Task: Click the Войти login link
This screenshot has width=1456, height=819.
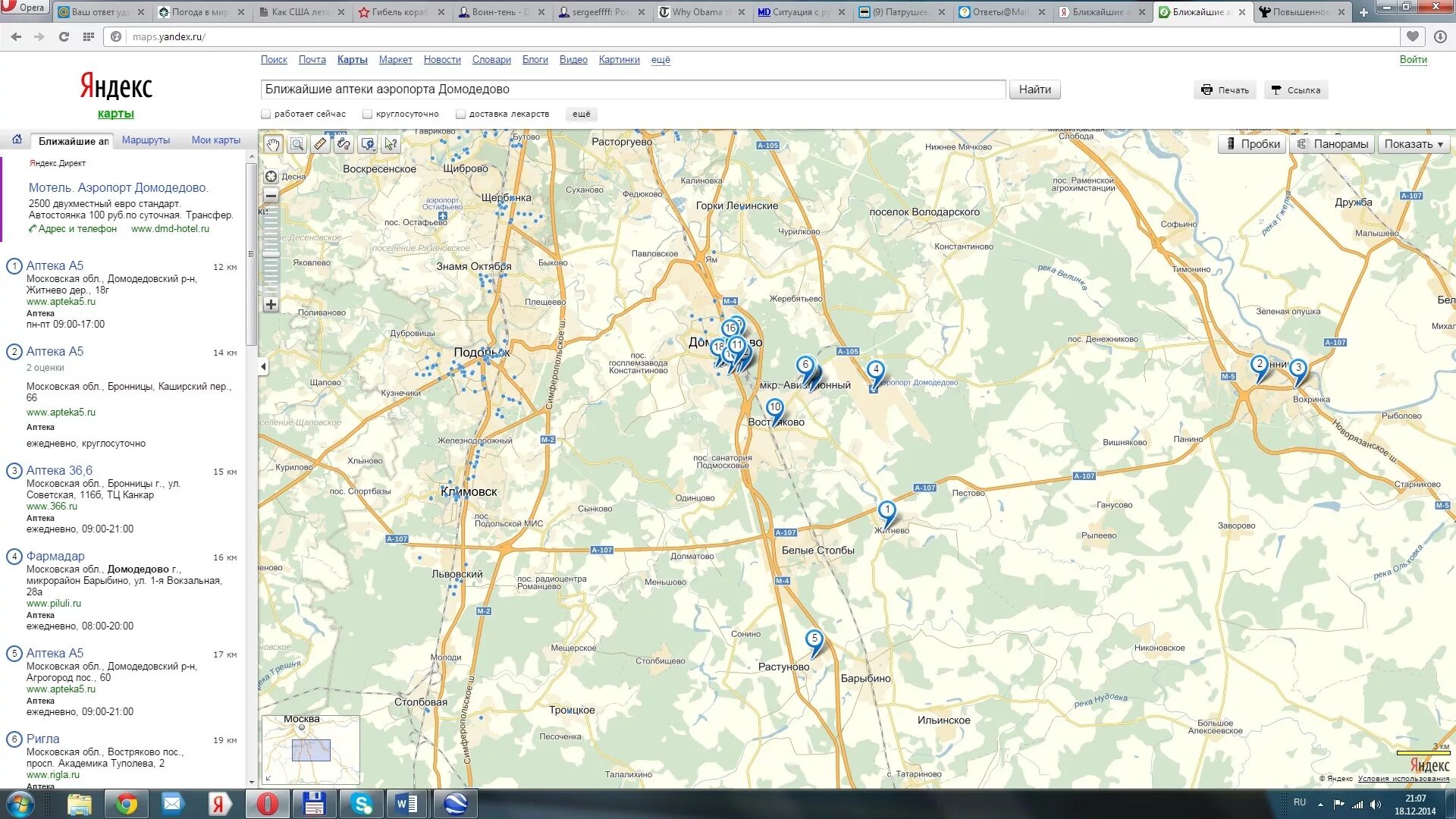Action: (x=1413, y=60)
